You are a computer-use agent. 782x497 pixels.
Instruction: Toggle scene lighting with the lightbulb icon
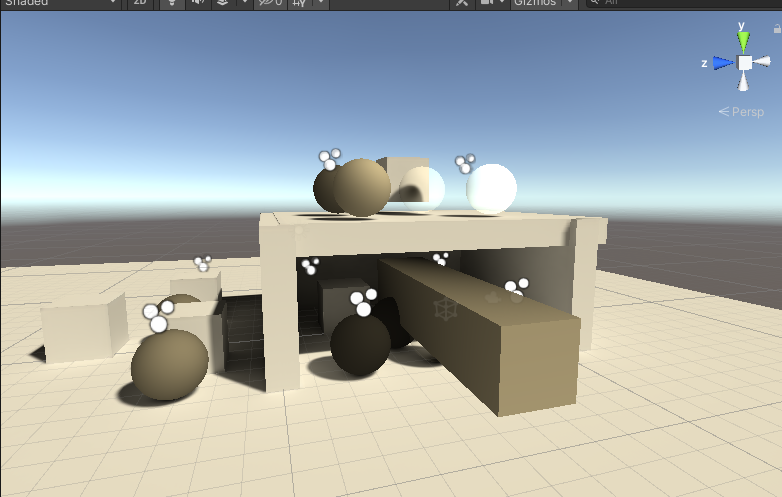pyautogui.click(x=171, y=3)
